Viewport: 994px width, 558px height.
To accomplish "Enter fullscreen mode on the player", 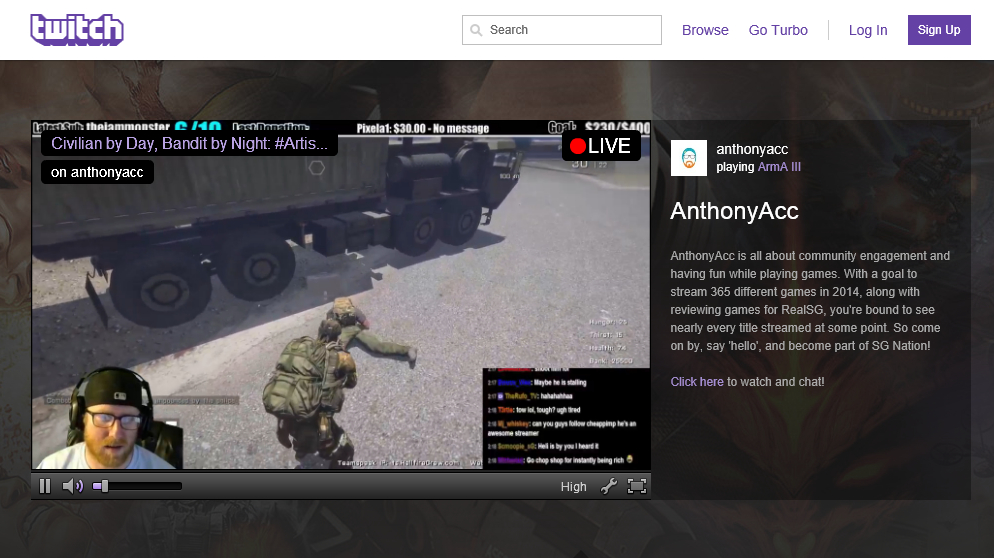I will [636, 486].
